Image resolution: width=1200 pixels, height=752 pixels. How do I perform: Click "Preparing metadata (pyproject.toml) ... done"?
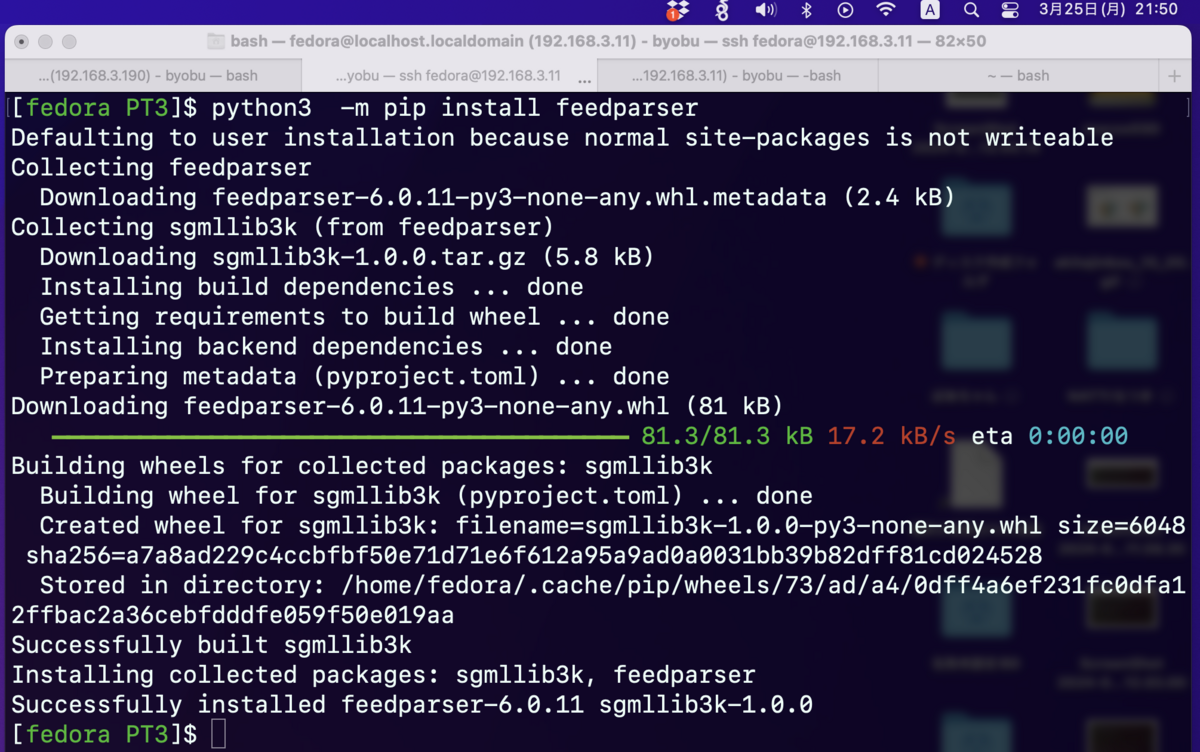[355, 377]
